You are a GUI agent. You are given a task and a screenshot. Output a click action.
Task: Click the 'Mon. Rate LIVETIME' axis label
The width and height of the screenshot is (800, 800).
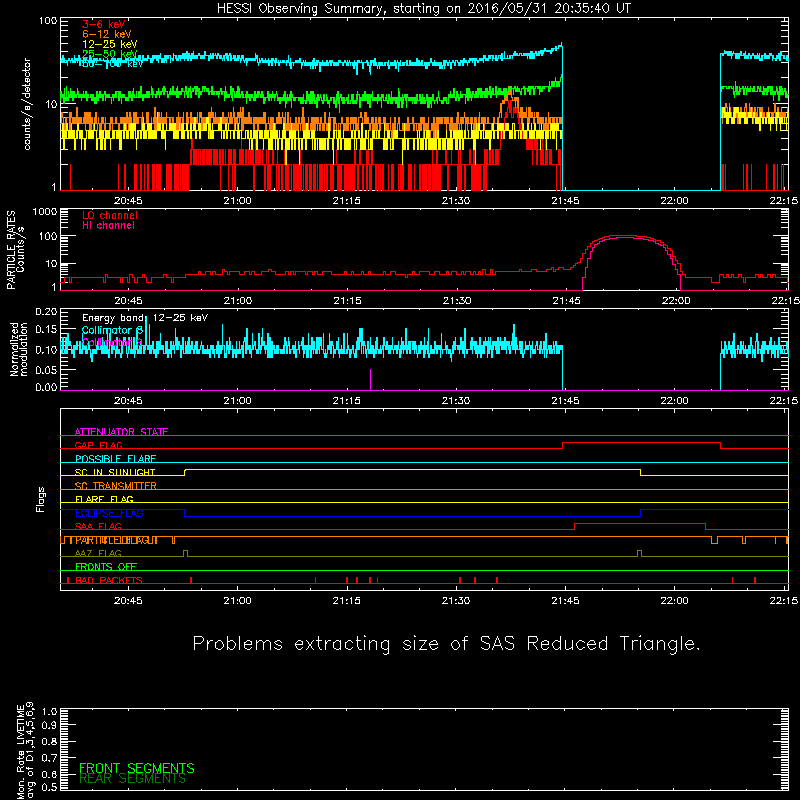(20, 752)
